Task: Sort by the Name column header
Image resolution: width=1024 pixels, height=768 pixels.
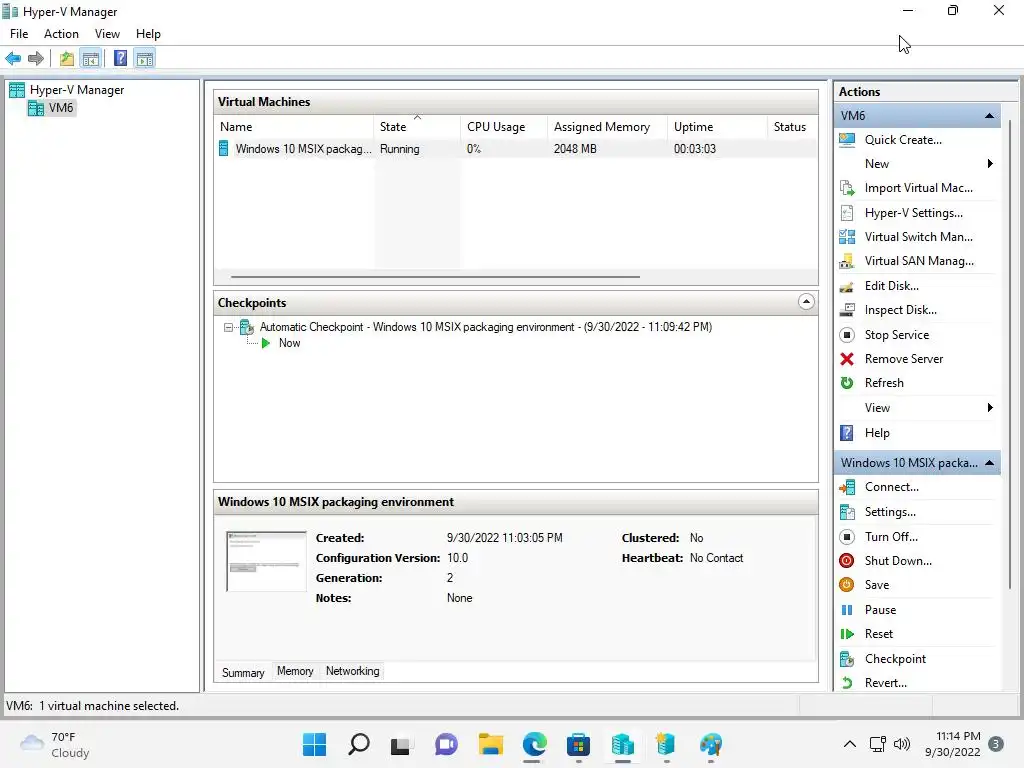Action: [294, 127]
